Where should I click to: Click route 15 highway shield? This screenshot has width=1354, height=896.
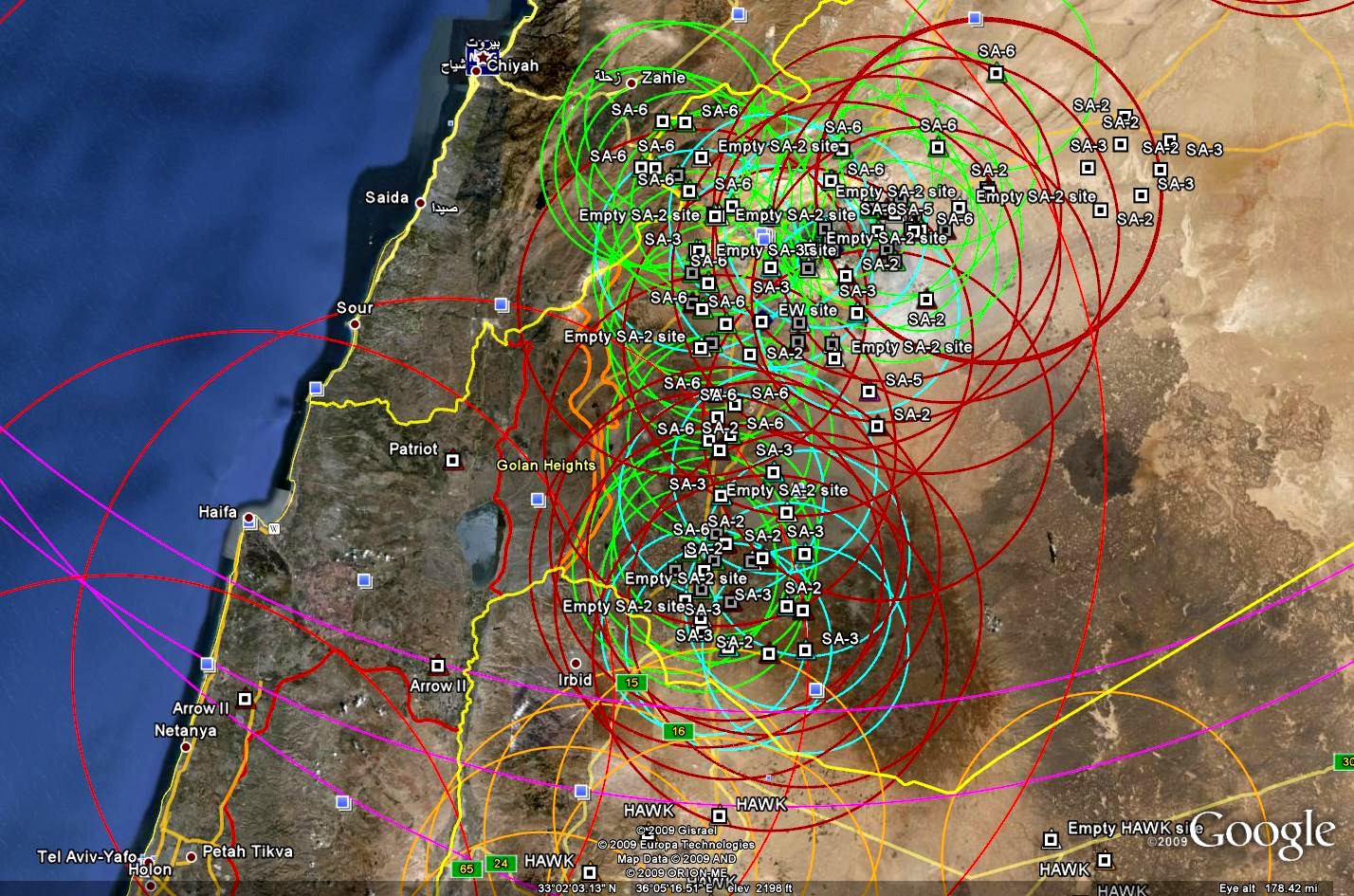click(x=631, y=683)
